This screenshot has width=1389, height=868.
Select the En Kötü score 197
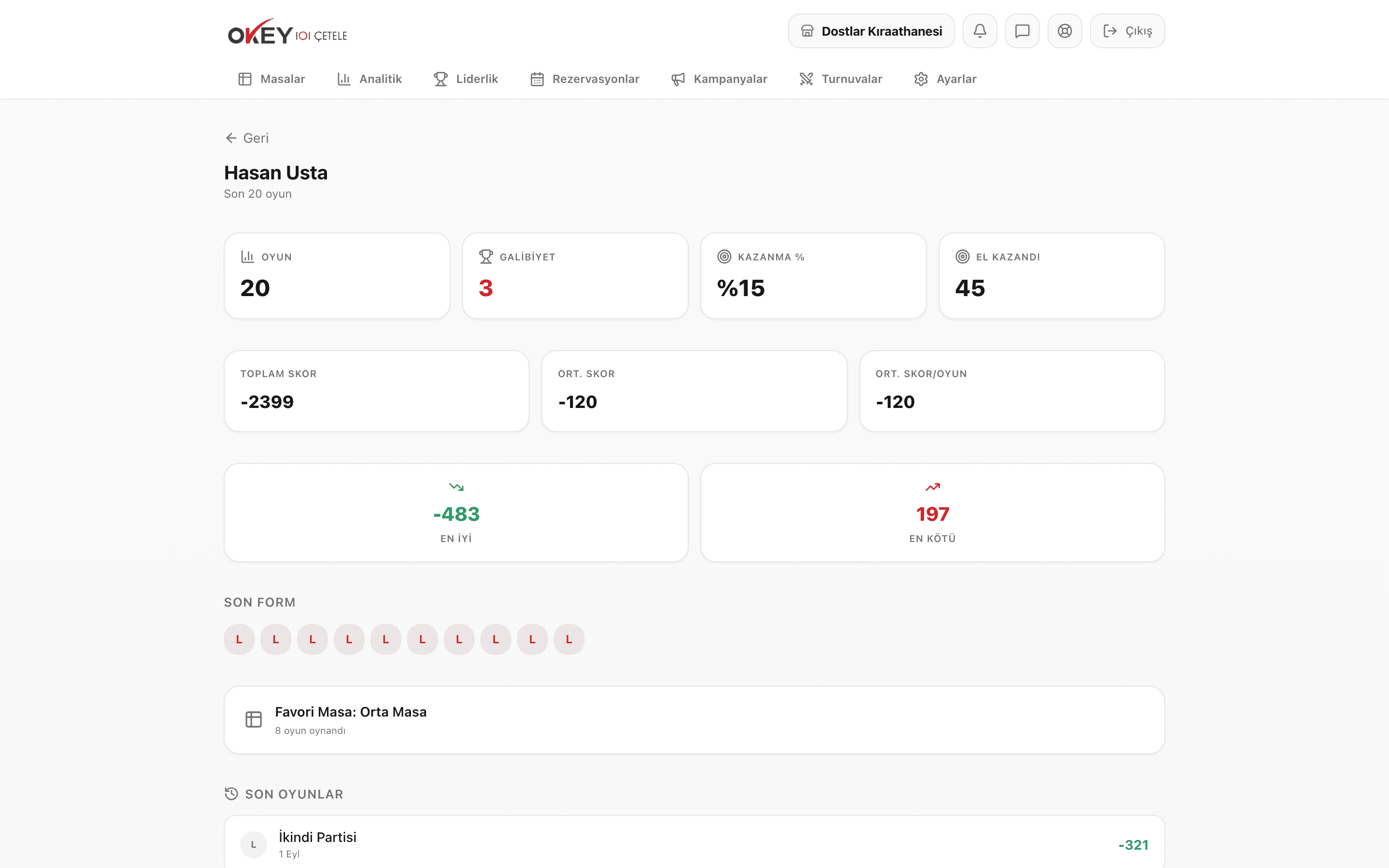pyautogui.click(x=933, y=515)
